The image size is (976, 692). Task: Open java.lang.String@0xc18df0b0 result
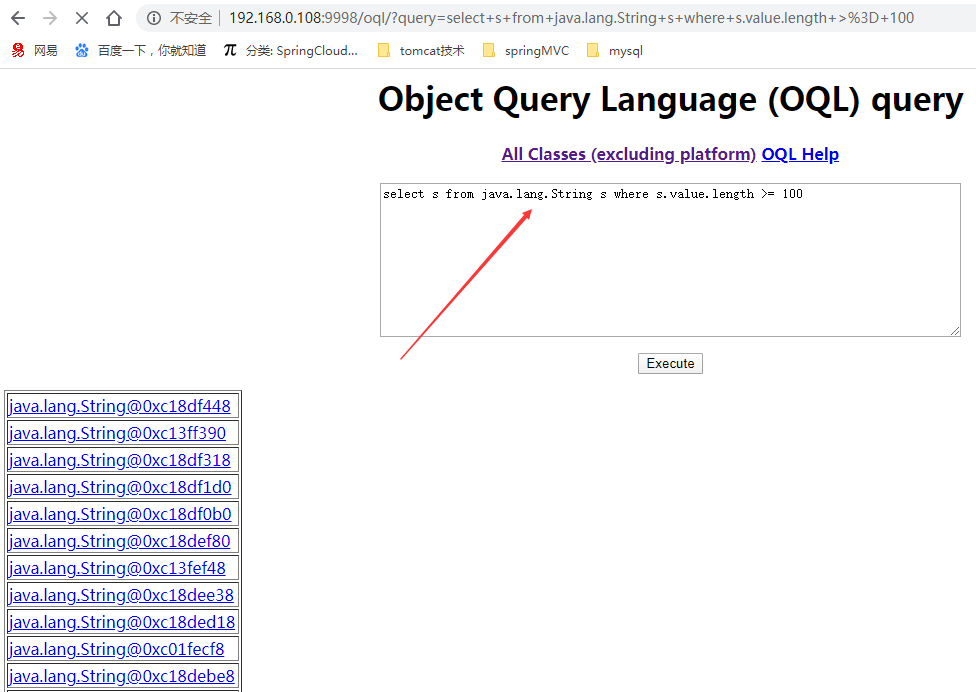click(120, 514)
